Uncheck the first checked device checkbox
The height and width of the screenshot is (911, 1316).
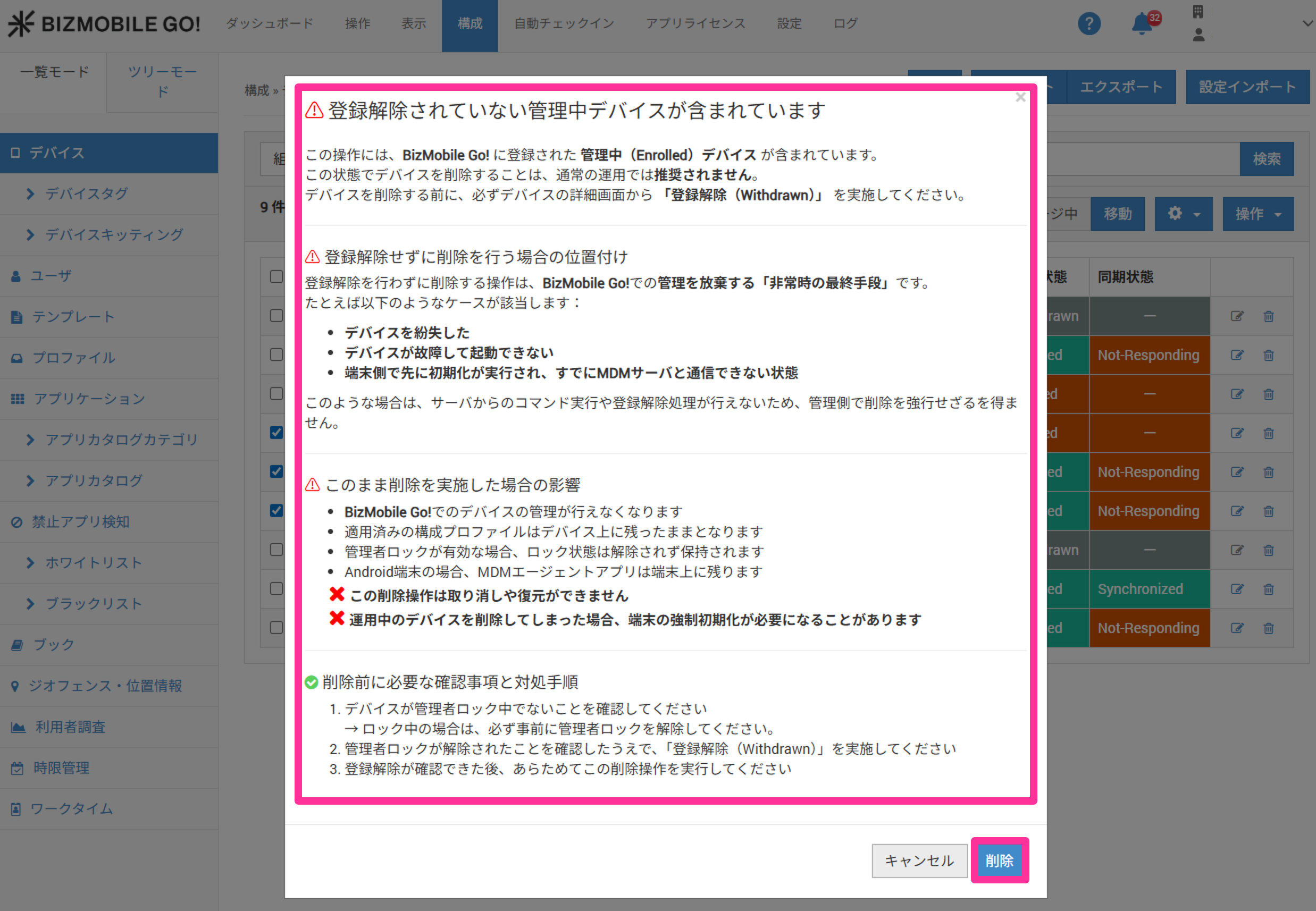276,433
